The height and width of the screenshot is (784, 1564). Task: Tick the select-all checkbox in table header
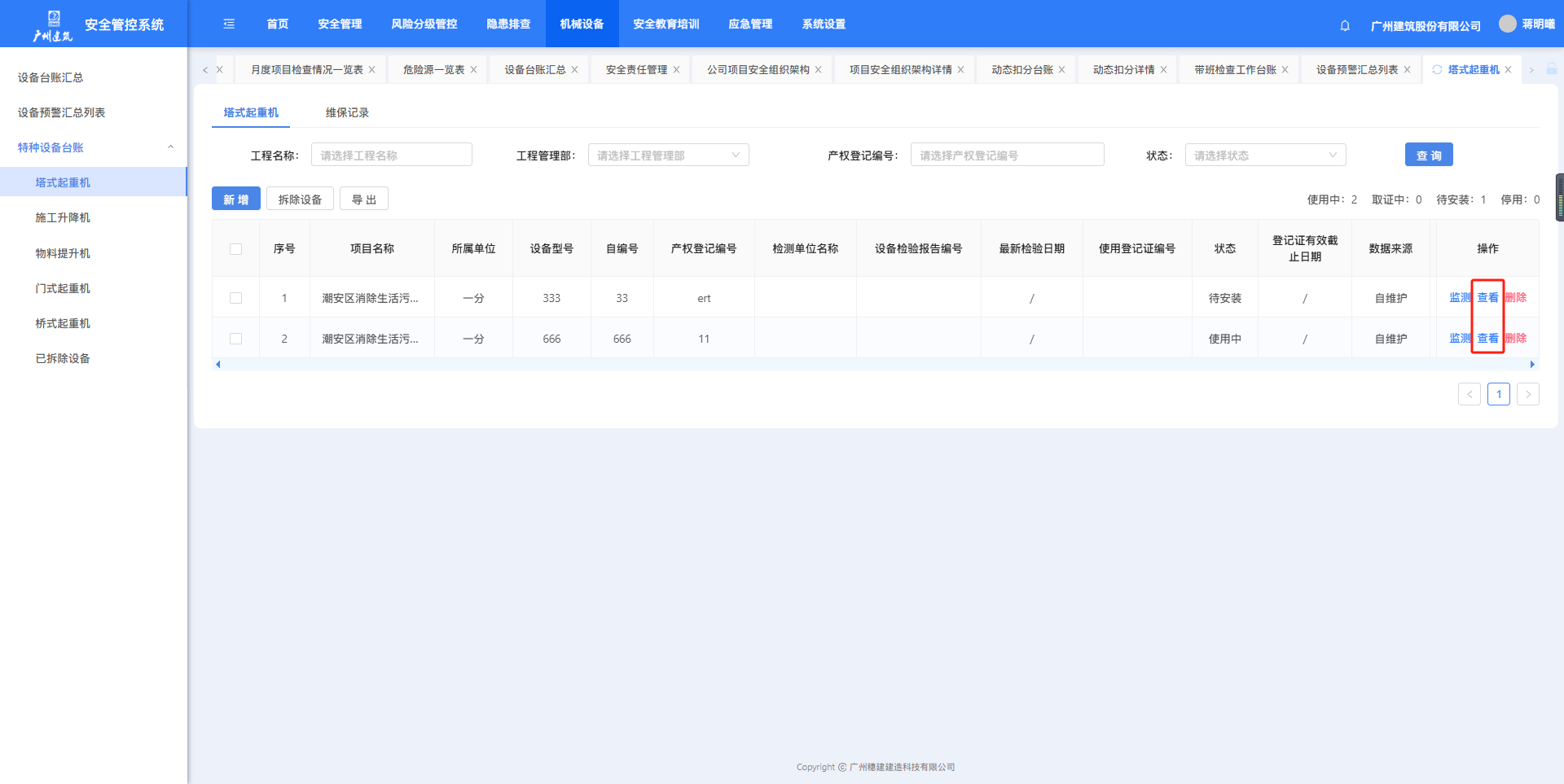[236, 249]
